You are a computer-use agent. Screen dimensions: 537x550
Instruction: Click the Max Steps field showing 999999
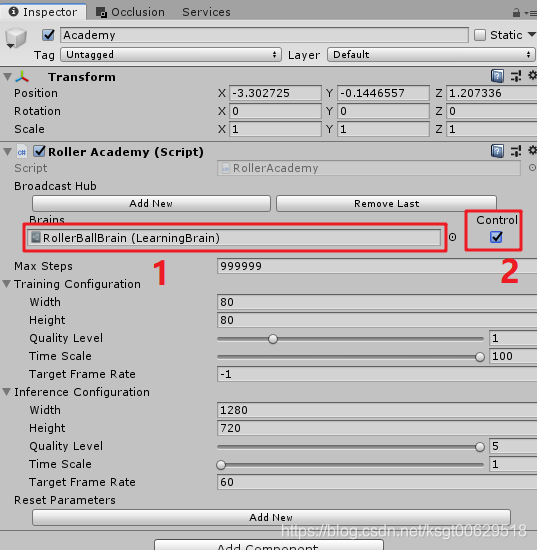tap(377, 266)
